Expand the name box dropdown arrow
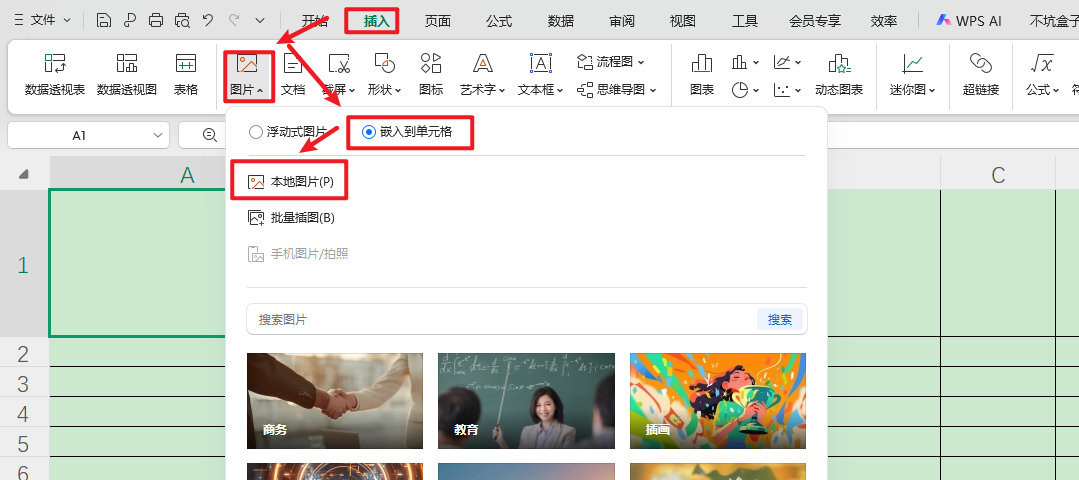Image resolution: width=1079 pixels, height=480 pixels. coord(157,135)
